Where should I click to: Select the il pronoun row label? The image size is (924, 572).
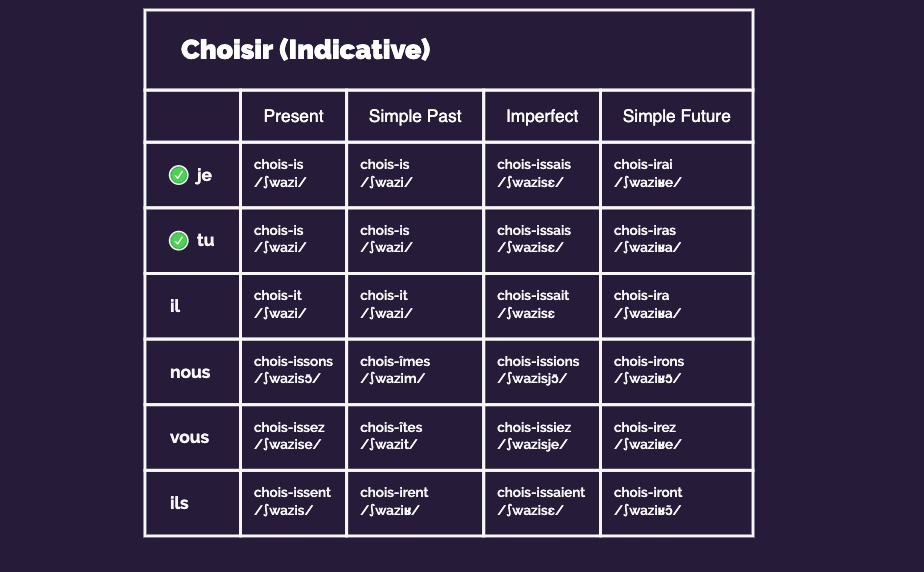[x=175, y=306]
